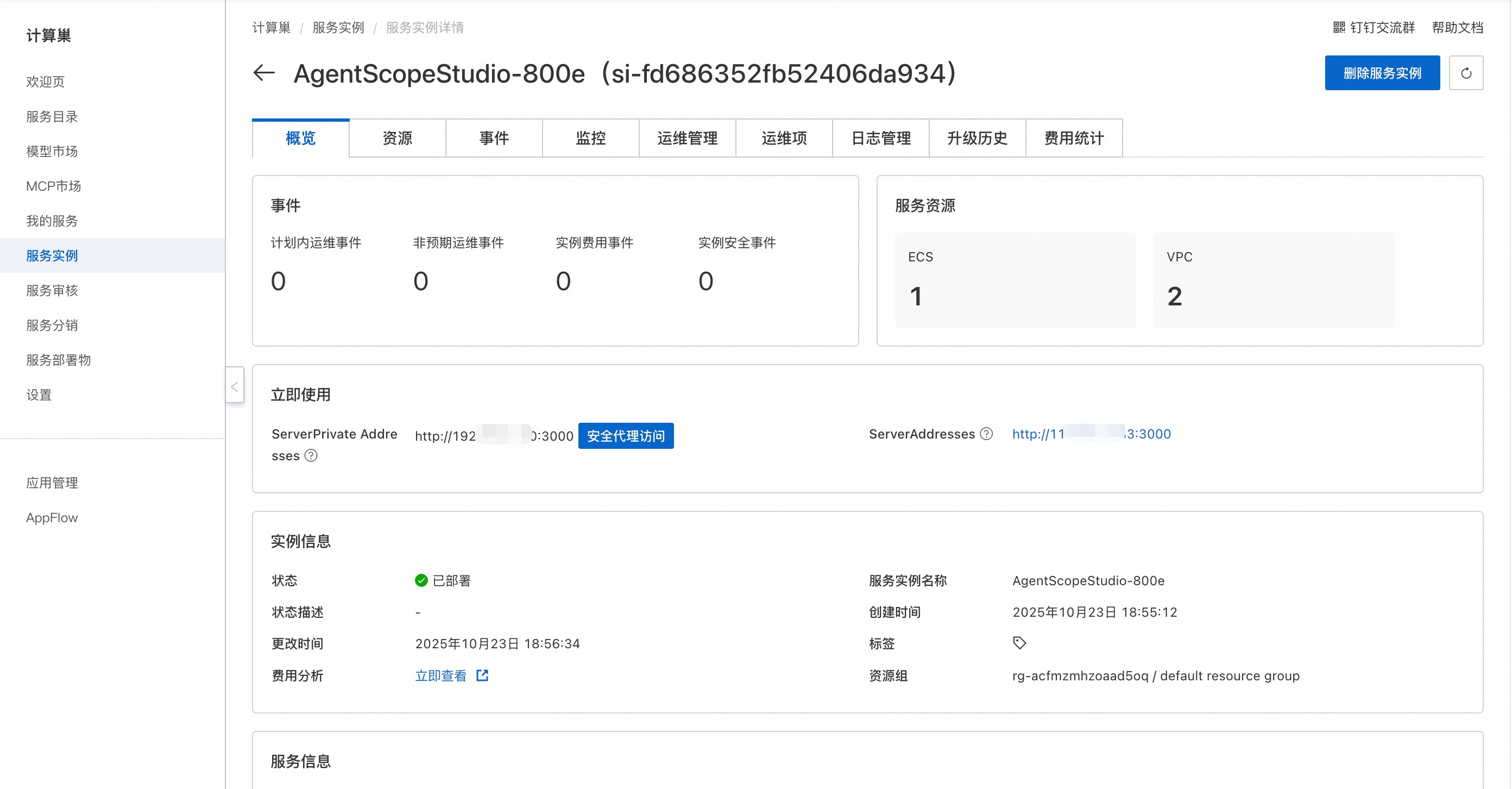The height and width of the screenshot is (789, 1512).
Task: Click help icon beside ServerPrivate Addresses
Action: coord(311,455)
